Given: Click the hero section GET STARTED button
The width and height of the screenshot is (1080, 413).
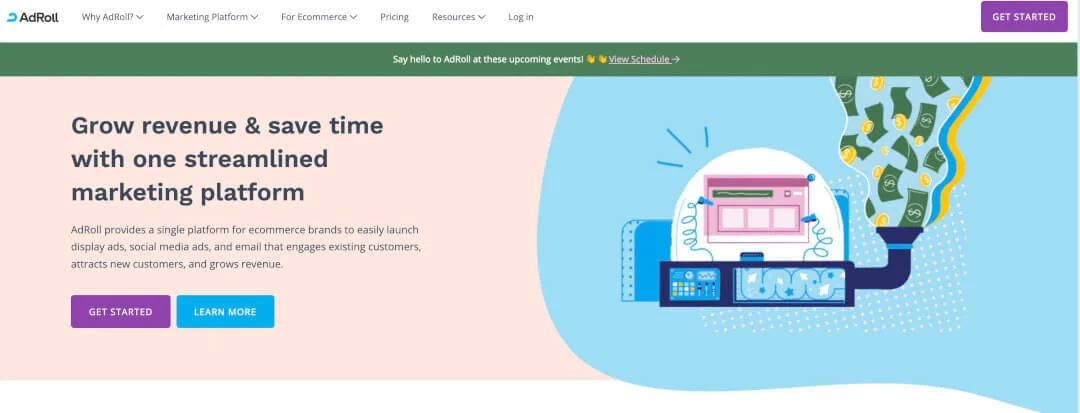Looking at the screenshot, I should point(121,312).
